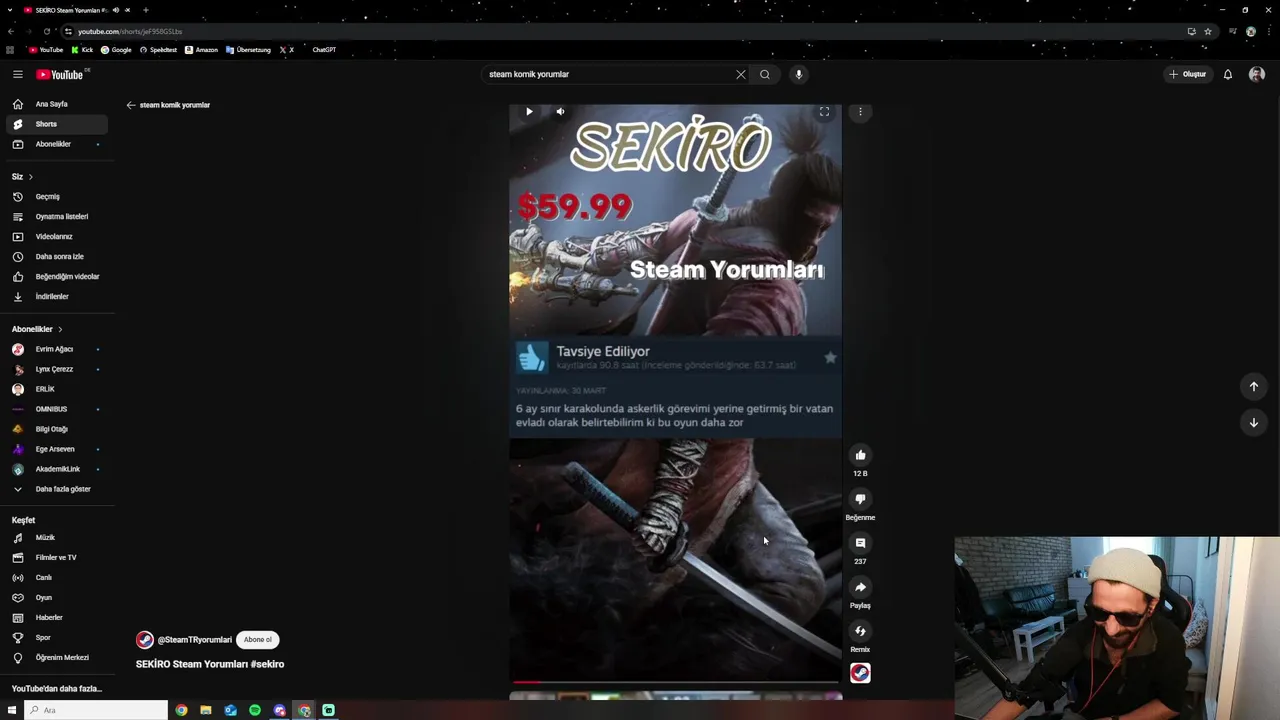
Task: Go to the previous Short with up arrow
Action: pyautogui.click(x=1253, y=386)
